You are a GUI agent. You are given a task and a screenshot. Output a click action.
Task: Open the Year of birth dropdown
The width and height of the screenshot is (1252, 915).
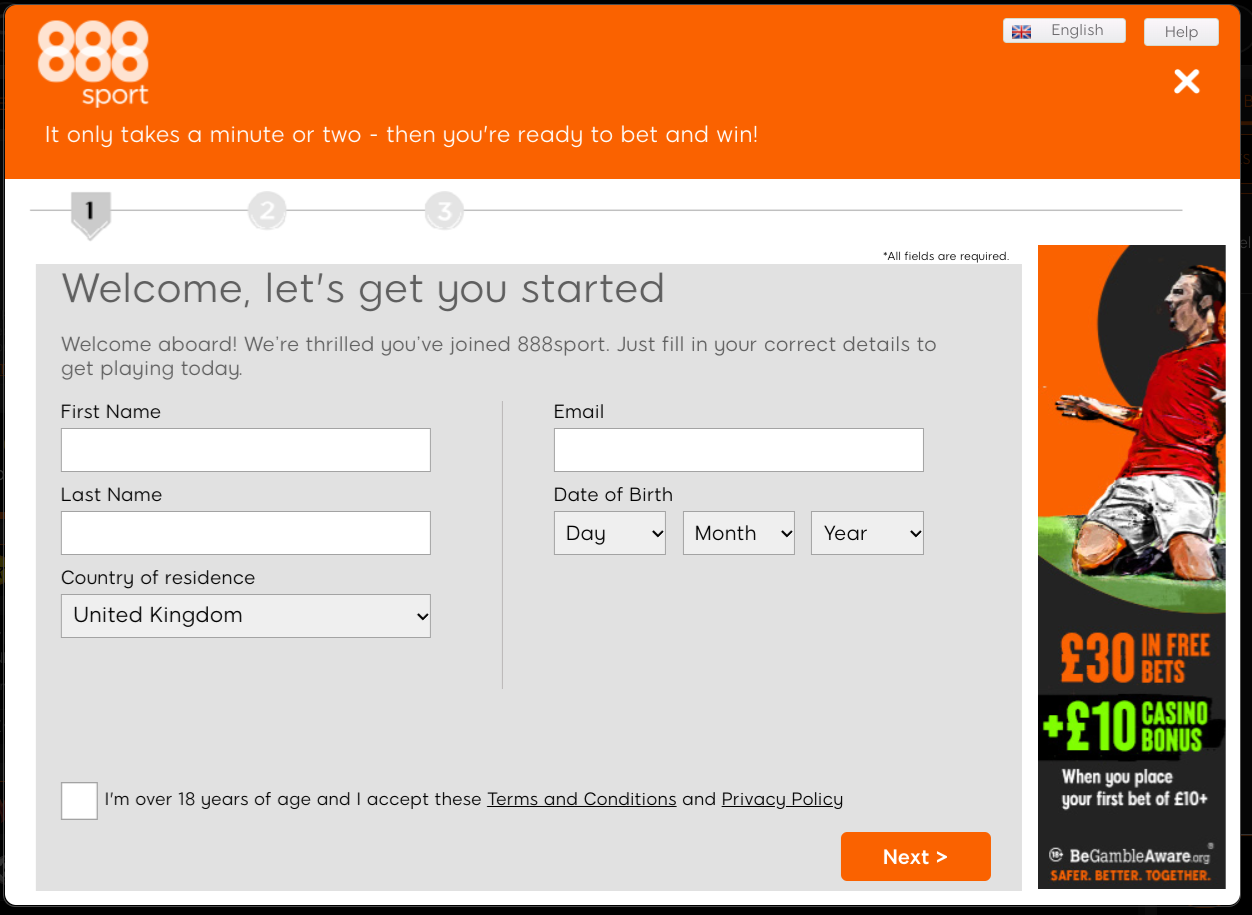click(867, 533)
